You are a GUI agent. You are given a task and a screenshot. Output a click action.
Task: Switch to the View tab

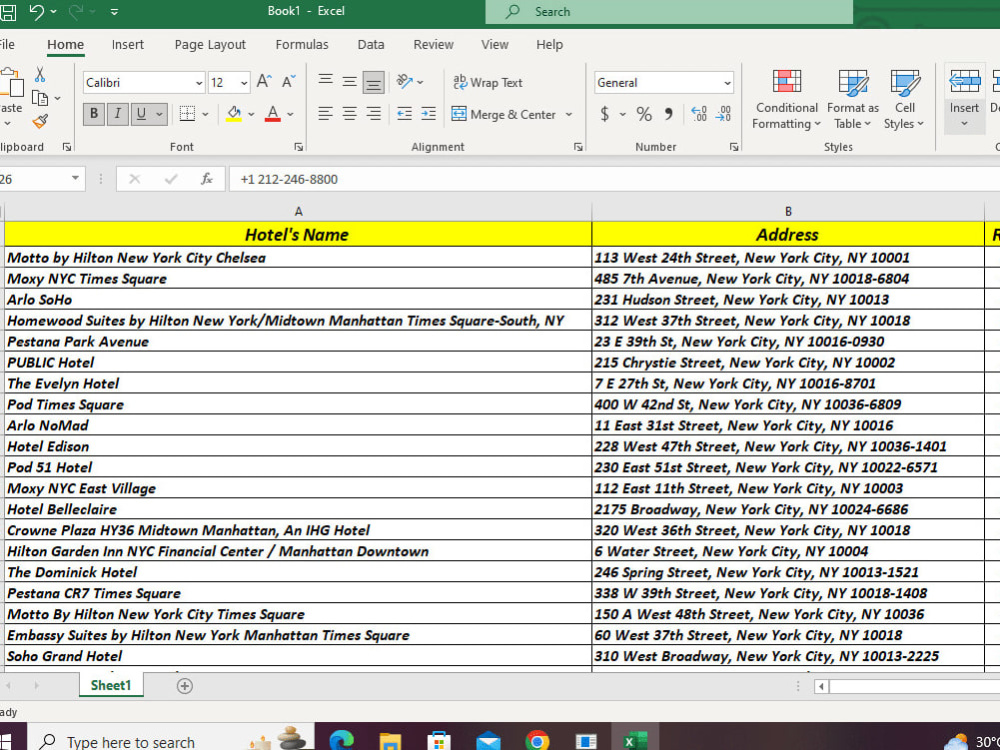494,45
